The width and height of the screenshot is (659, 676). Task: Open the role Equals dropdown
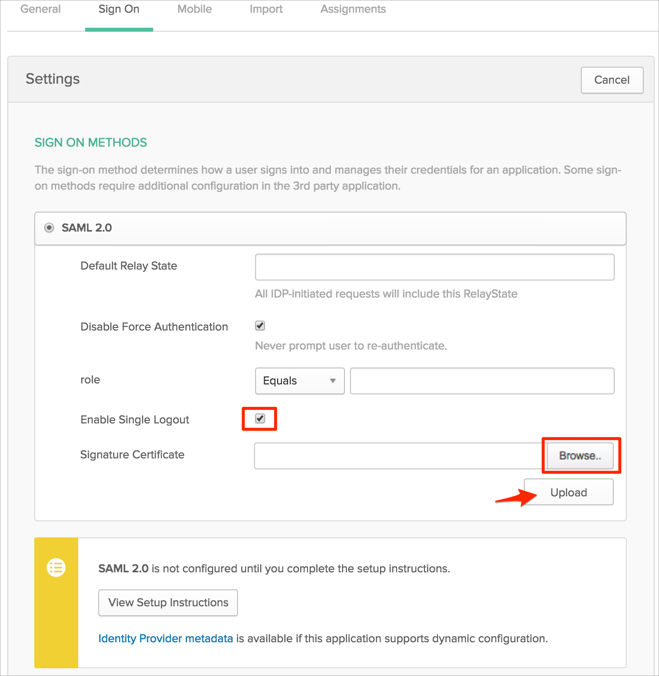[299, 381]
